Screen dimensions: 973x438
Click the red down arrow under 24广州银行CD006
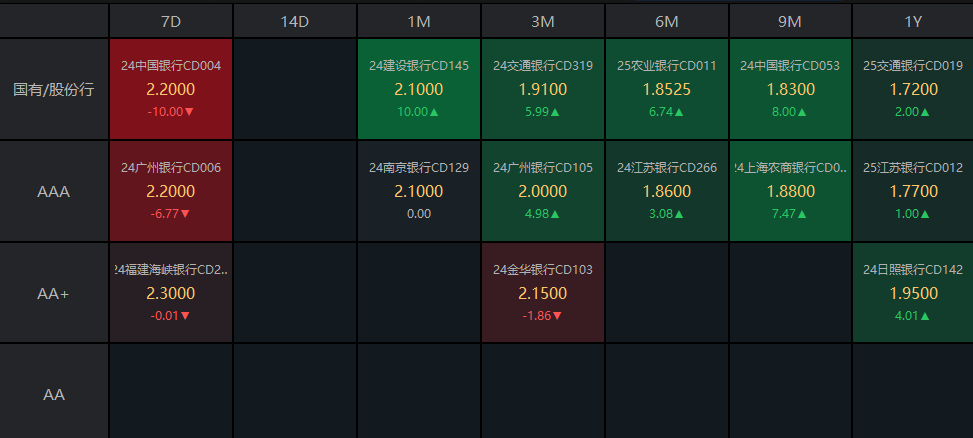pyautogui.click(x=185, y=213)
